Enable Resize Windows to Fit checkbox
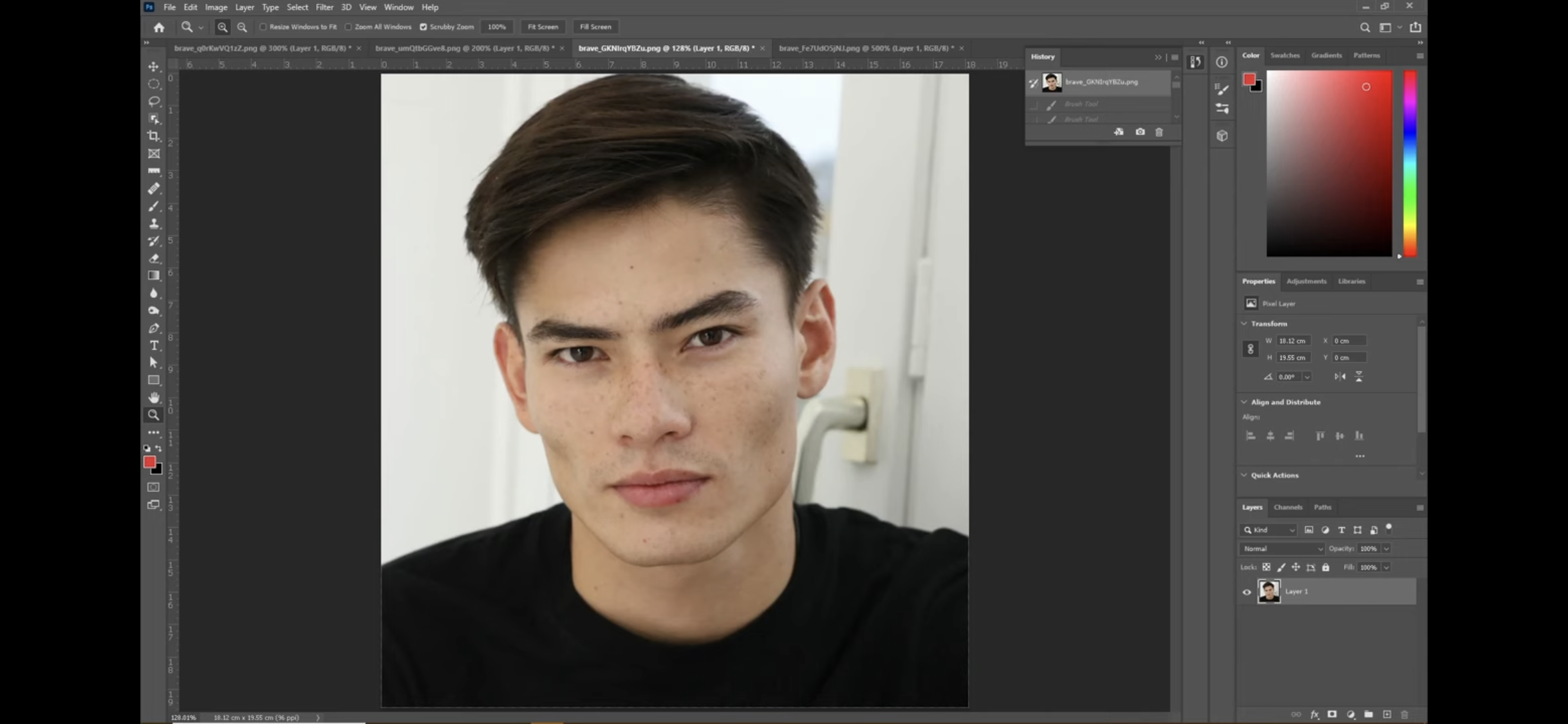1568x724 pixels. point(263,27)
